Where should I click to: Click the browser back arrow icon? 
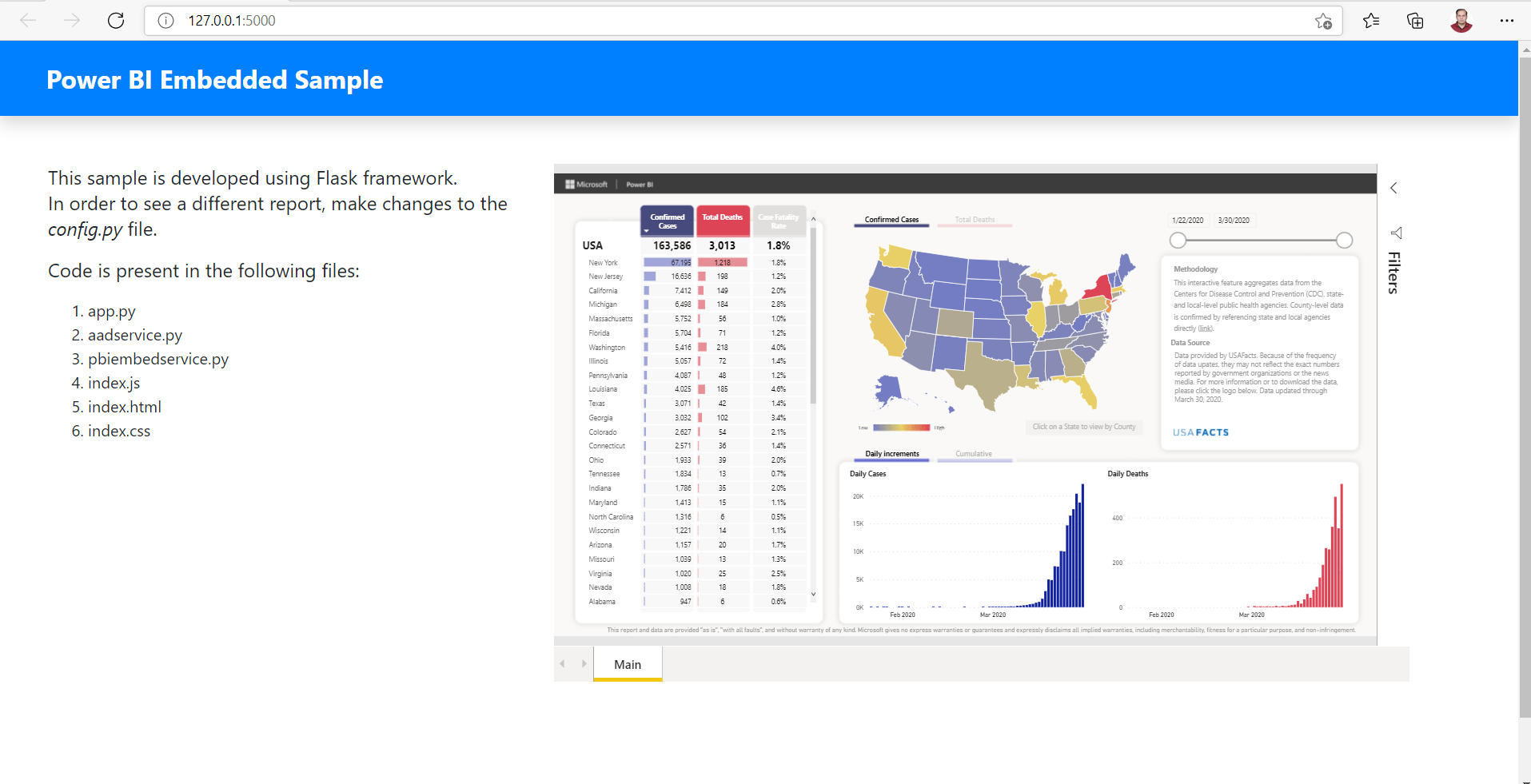coord(27,20)
